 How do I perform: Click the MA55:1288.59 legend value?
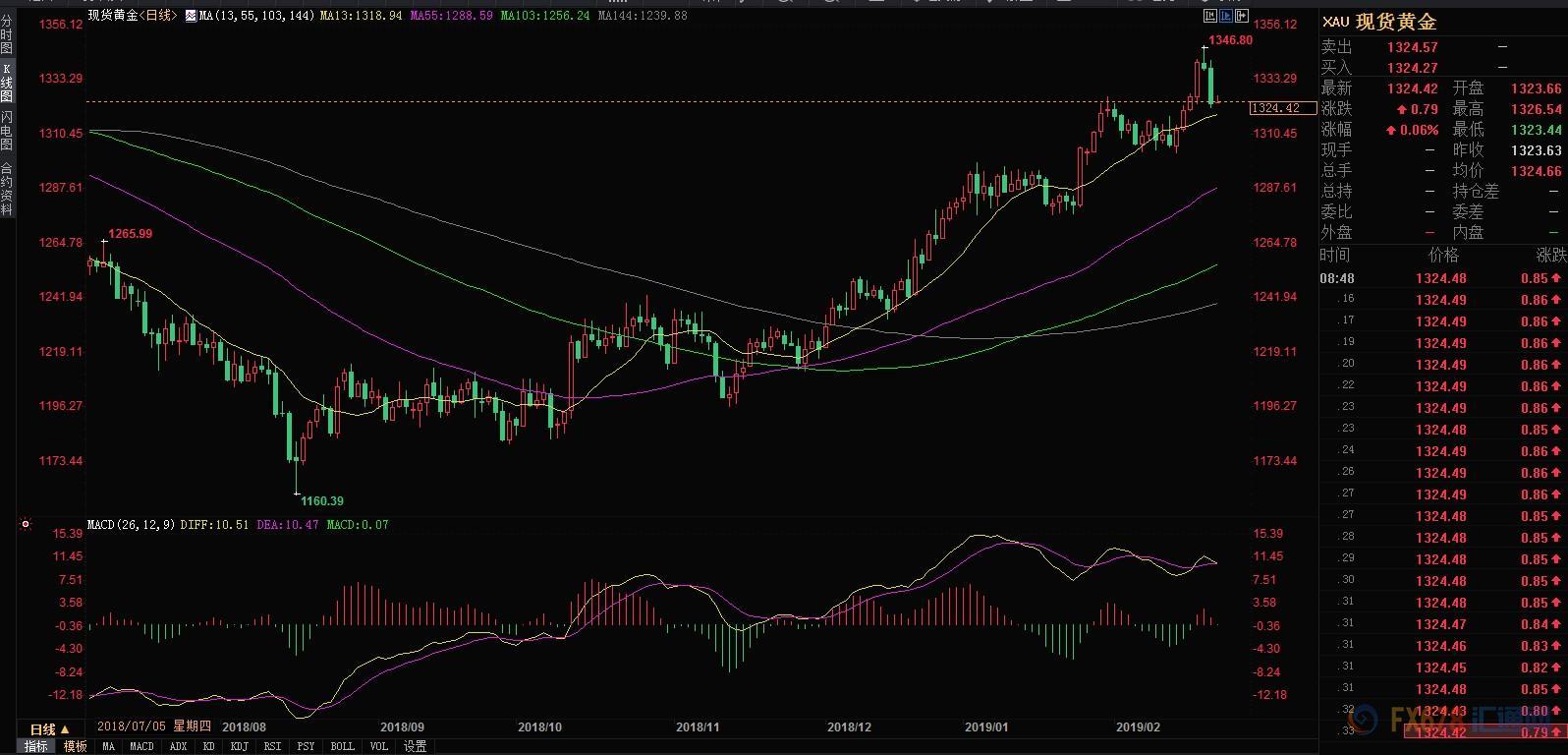[451, 16]
